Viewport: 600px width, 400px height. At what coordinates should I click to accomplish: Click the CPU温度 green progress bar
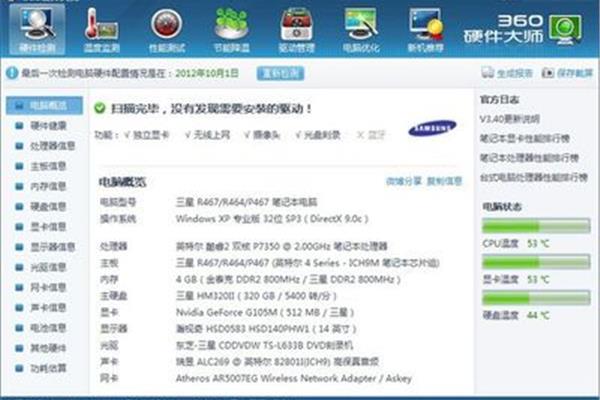click(x=536, y=226)
